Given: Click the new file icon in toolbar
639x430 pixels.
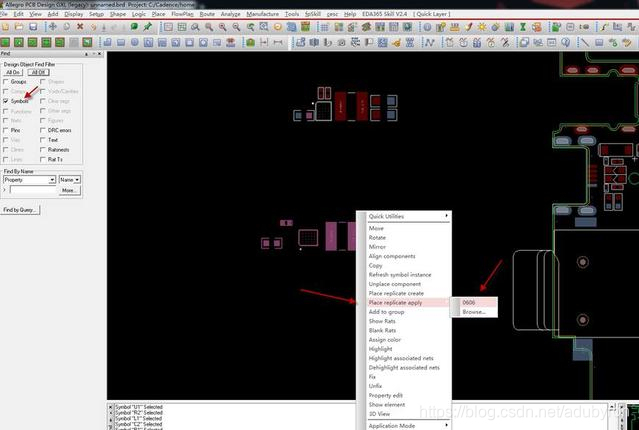Looking at the screenshot, I should (x=5, y=27).
